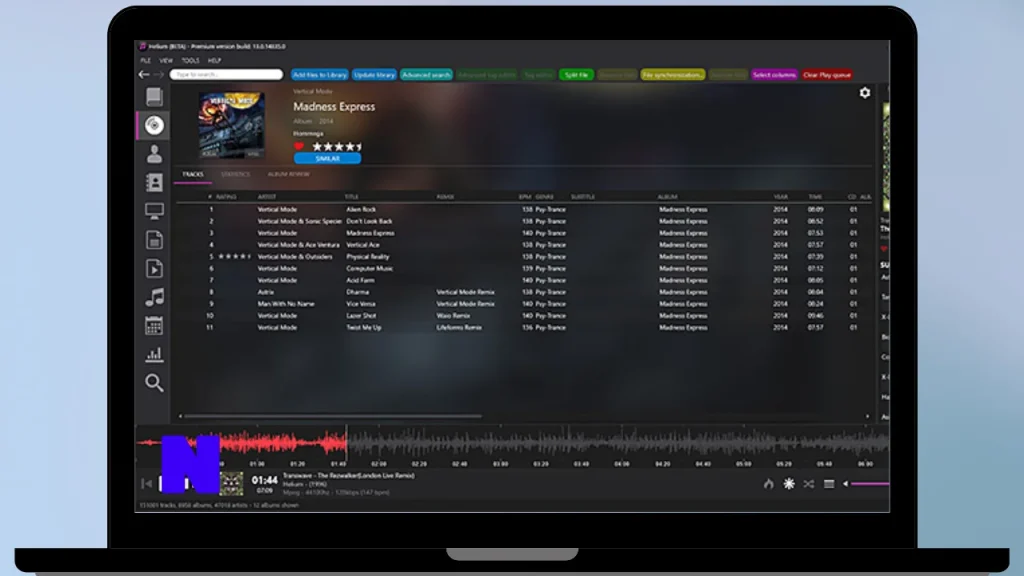Click the Madness Express album cover
1024x576 pixels.
point(232,125)
